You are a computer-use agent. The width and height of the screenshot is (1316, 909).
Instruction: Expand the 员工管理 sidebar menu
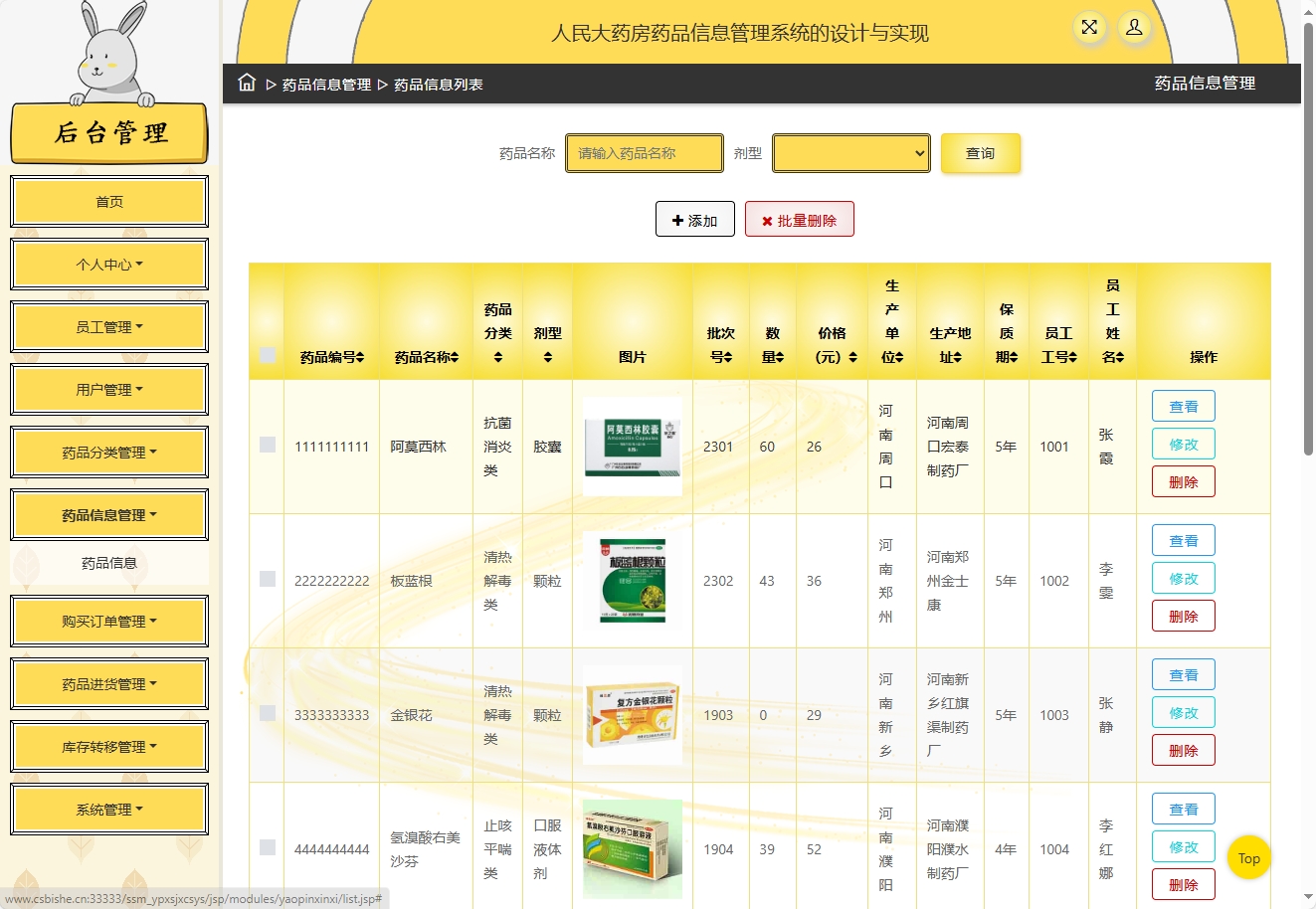[108, 326]
